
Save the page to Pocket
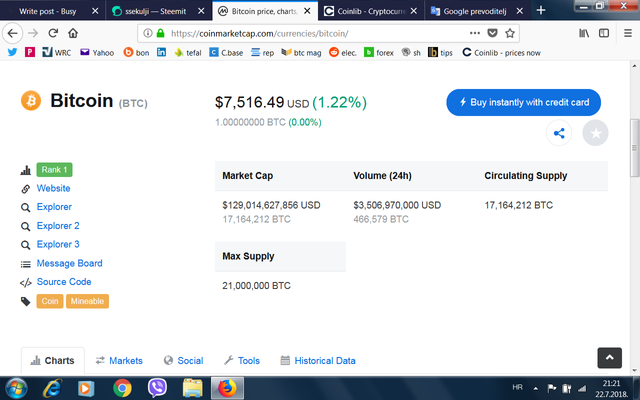pos(493,33)
